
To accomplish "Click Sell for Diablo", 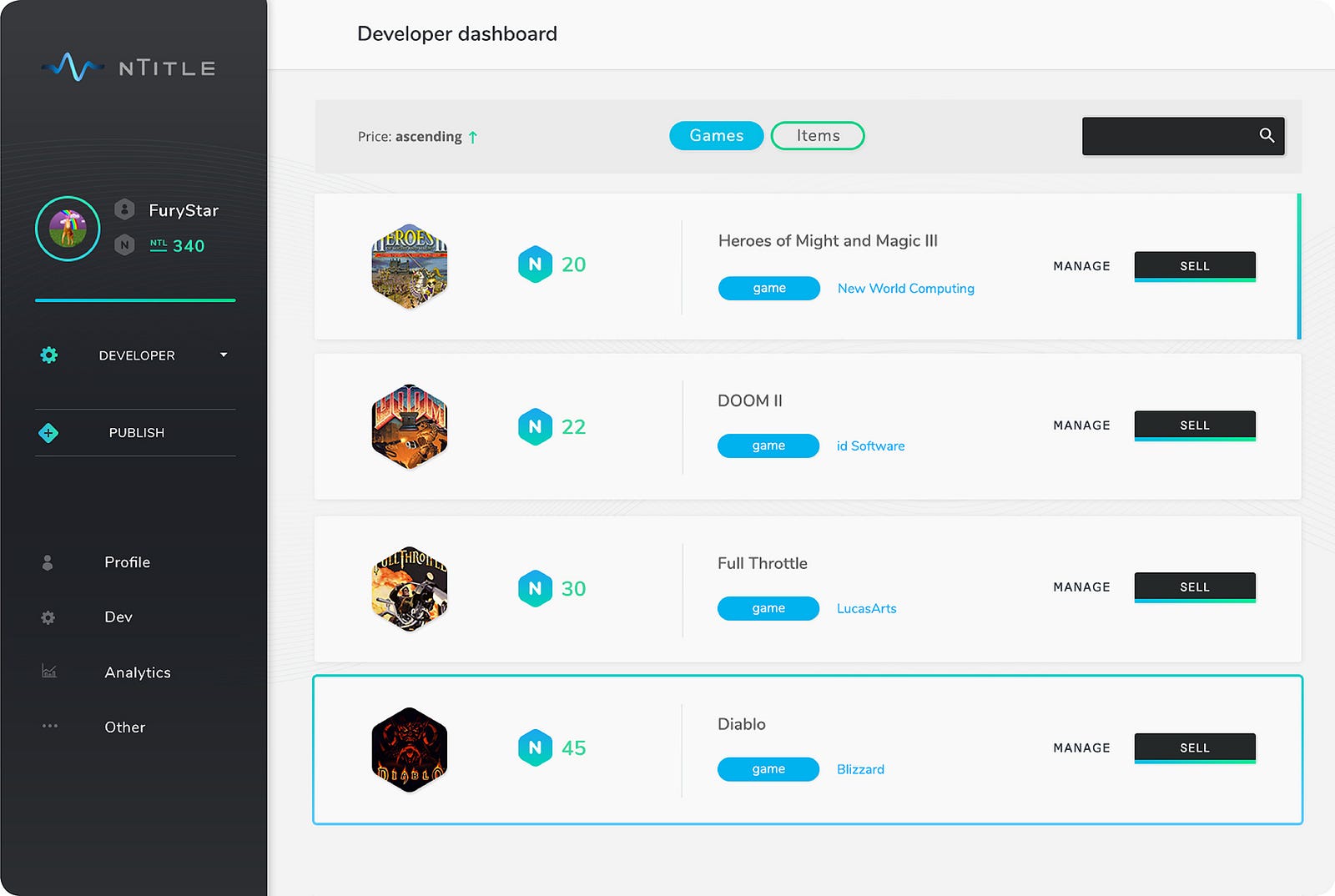I will 1195,748.
